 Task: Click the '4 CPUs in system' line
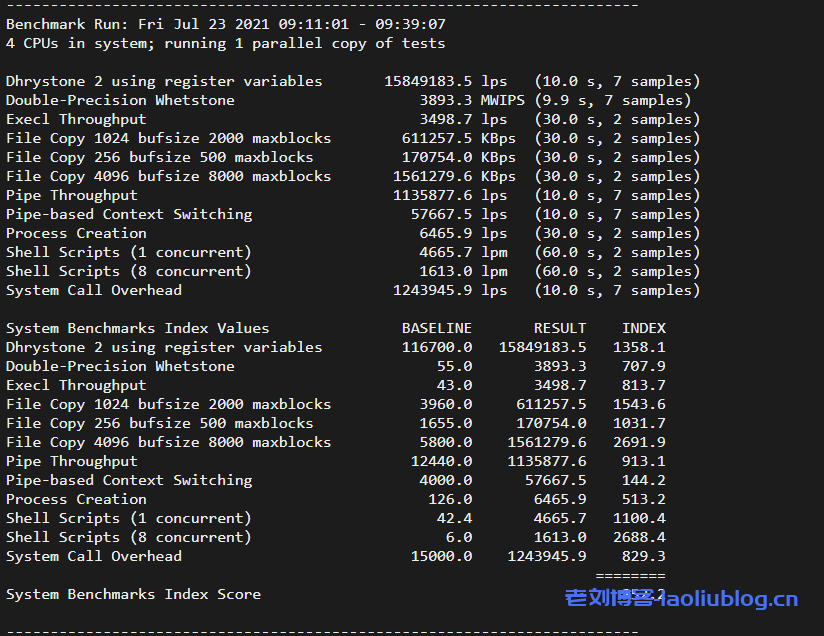(226, 43)
